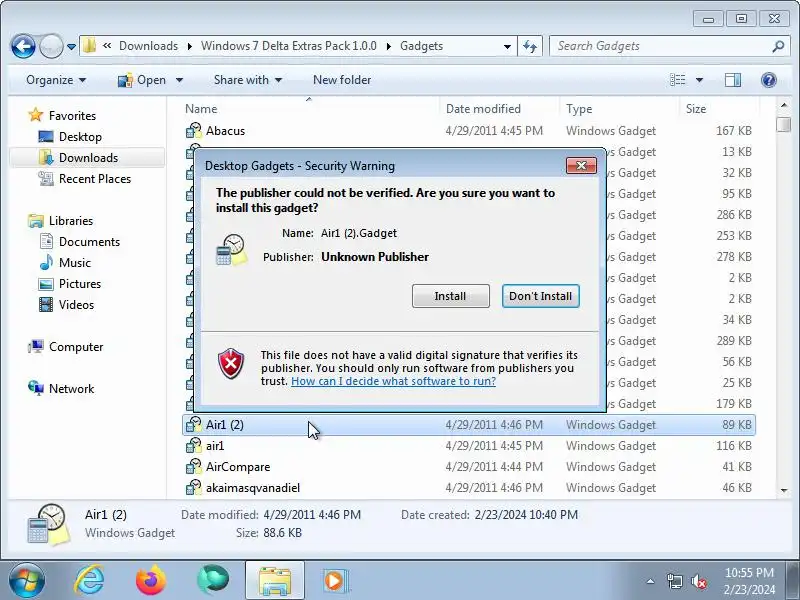Open the Share with menu

[248, 80]
